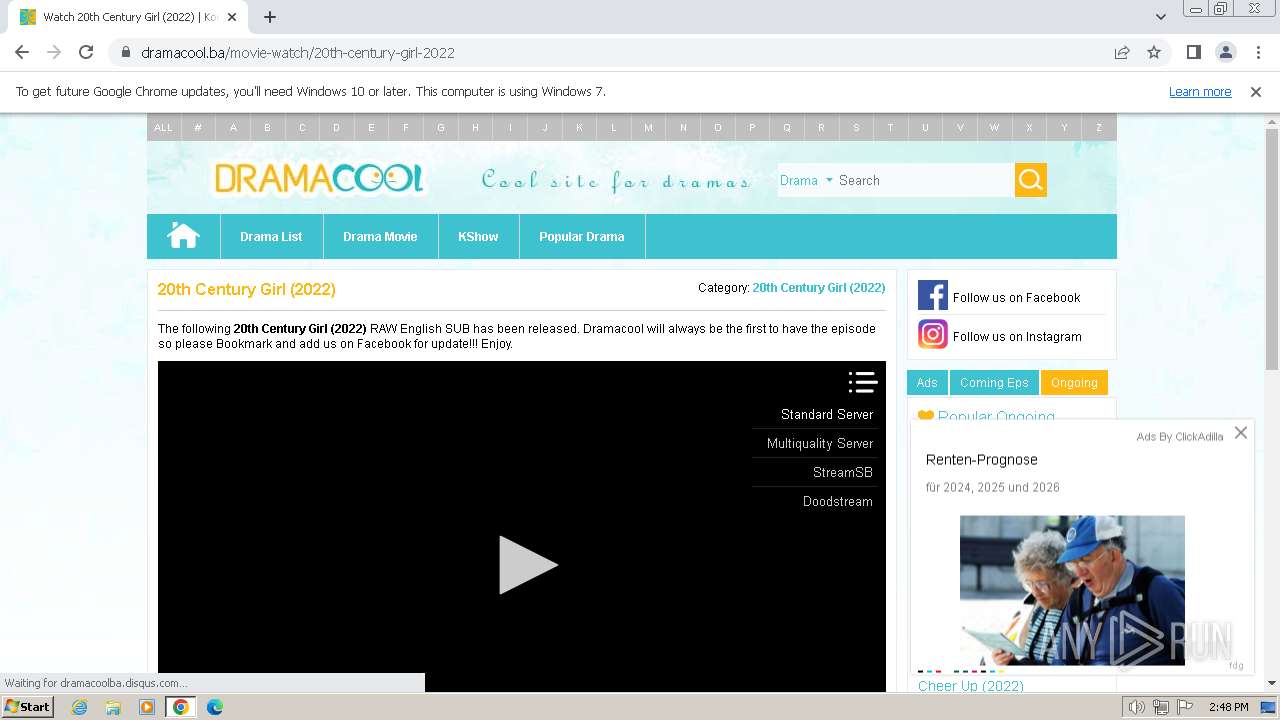Filter dramas by letter K
1280x720 pixels.
pos(579,127)
